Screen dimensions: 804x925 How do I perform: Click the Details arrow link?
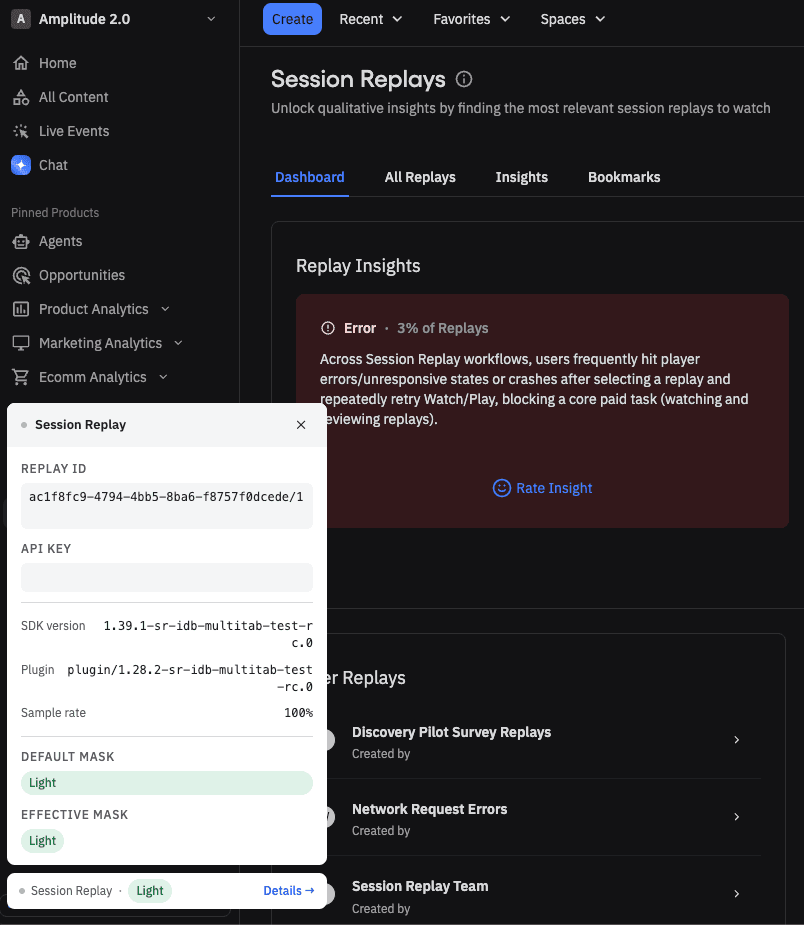pos(288,891)
